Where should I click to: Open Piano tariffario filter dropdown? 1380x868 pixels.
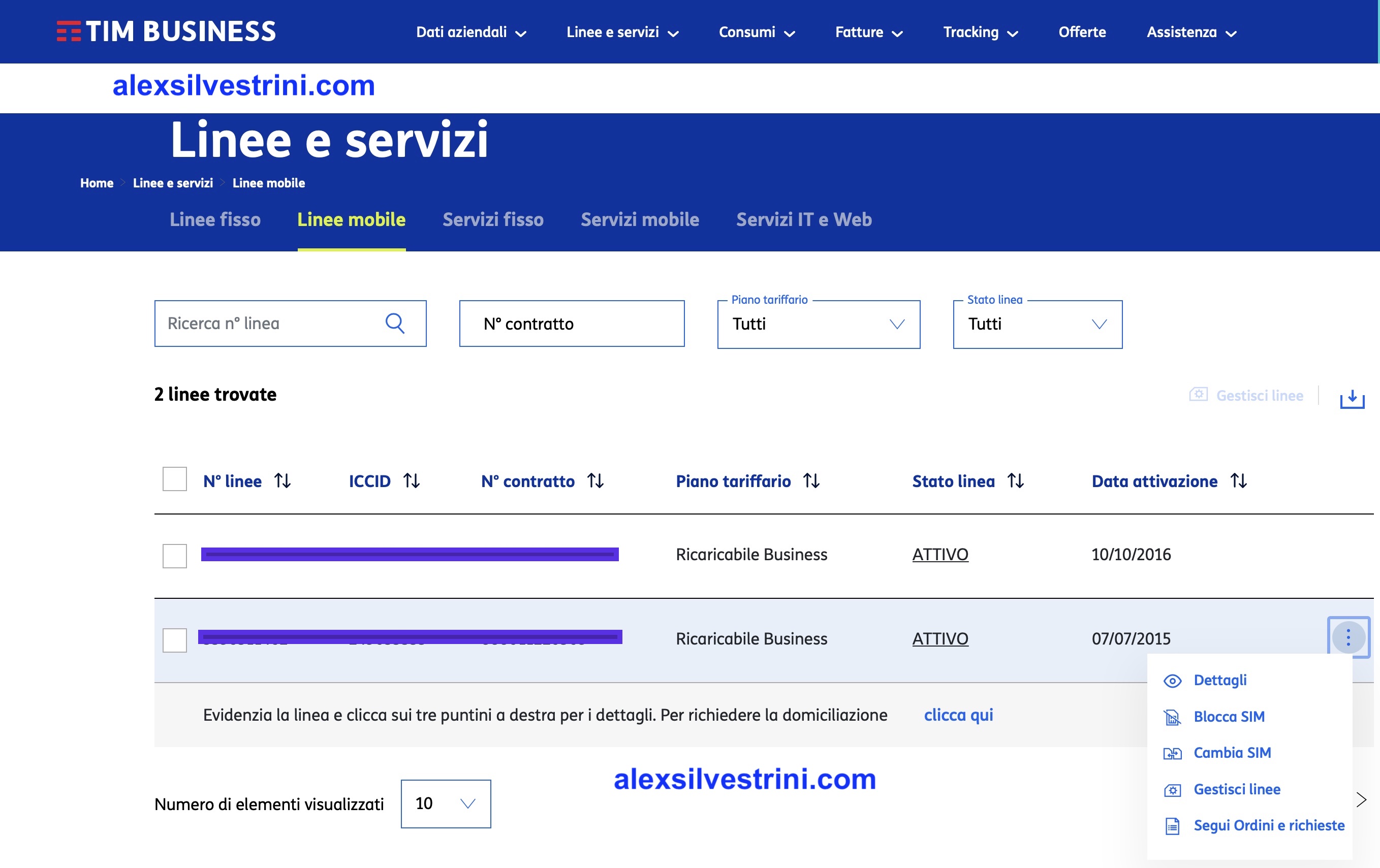818,324
